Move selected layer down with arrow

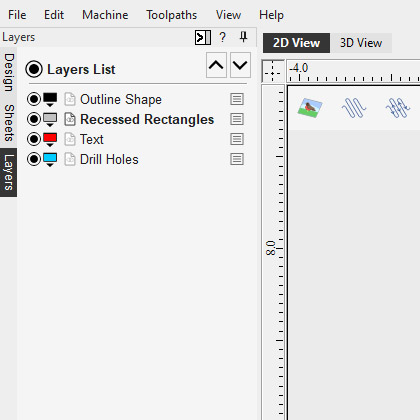(240, 65)
